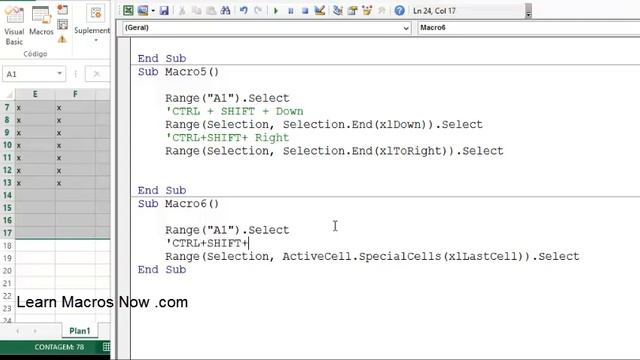The width and height of the screenshot is (640, 360).
Task: Stop execution with the Reset button
Action: coord(305,11)
